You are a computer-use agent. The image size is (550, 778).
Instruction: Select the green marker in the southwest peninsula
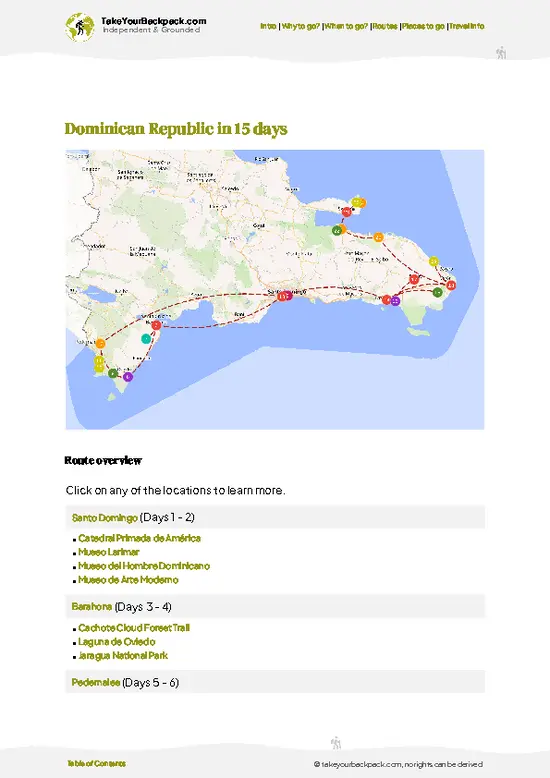pyautogui.click(x=113, y=374)
